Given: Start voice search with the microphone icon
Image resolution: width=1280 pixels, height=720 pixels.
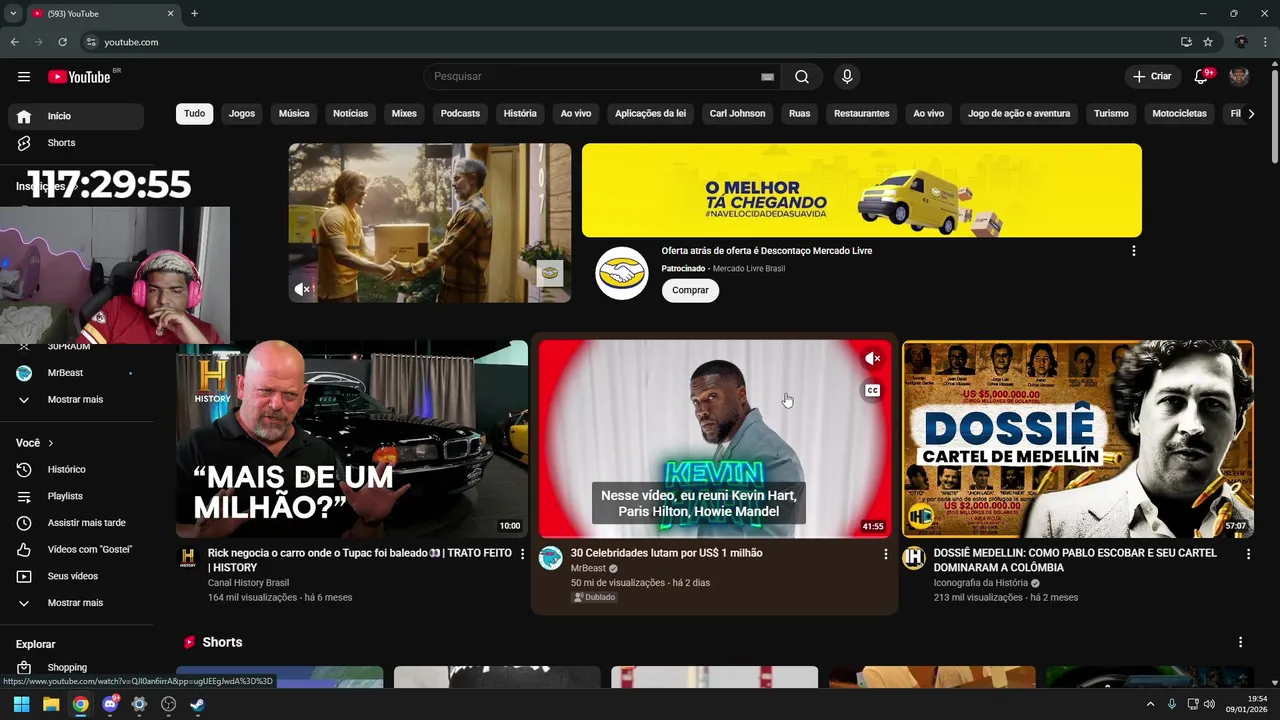Looking at the screenshot, I should [847, 77].
